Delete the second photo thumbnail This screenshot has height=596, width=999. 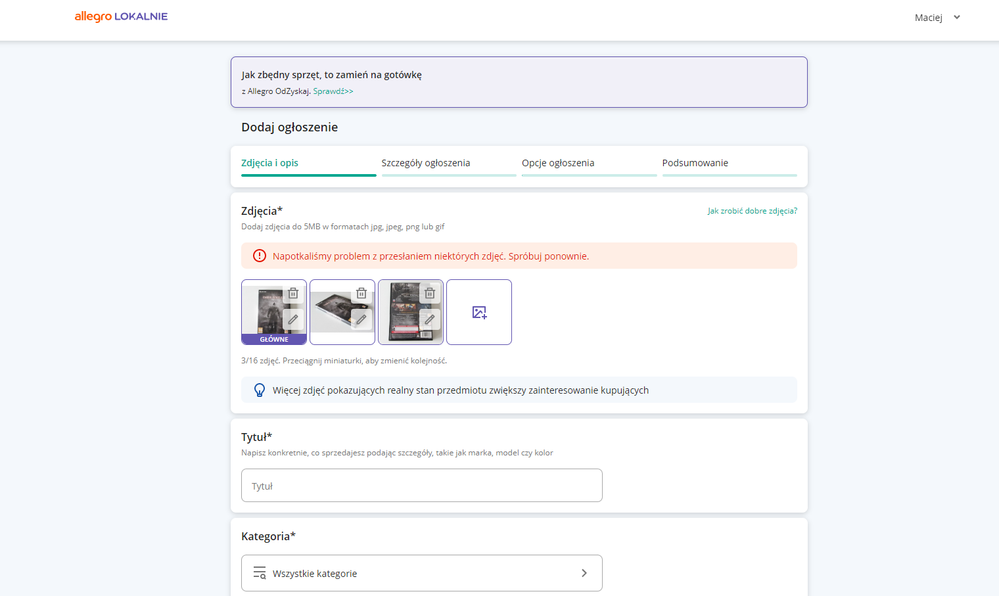pyautogui.click(x=361, y=293)
